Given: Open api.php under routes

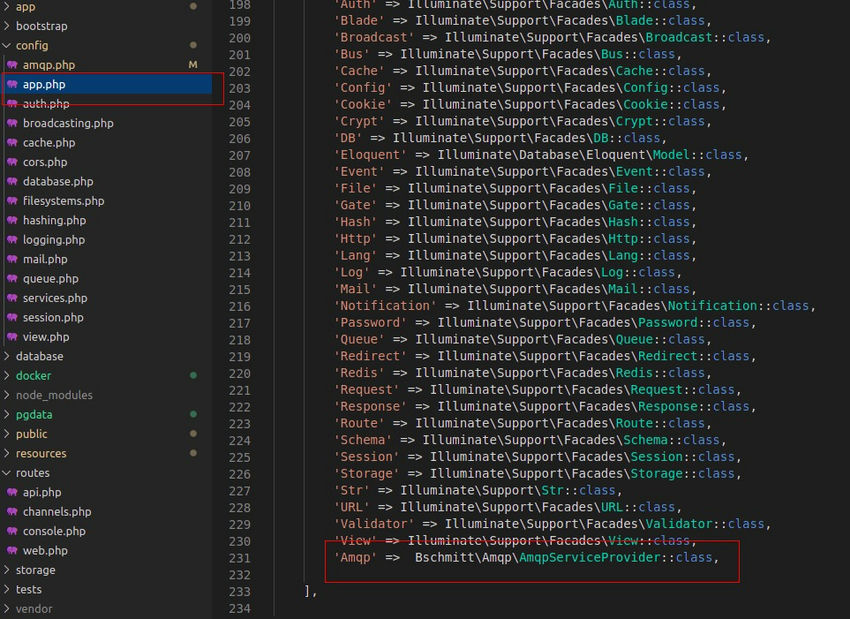Looking at the screenshot, I should coord(42,492).
